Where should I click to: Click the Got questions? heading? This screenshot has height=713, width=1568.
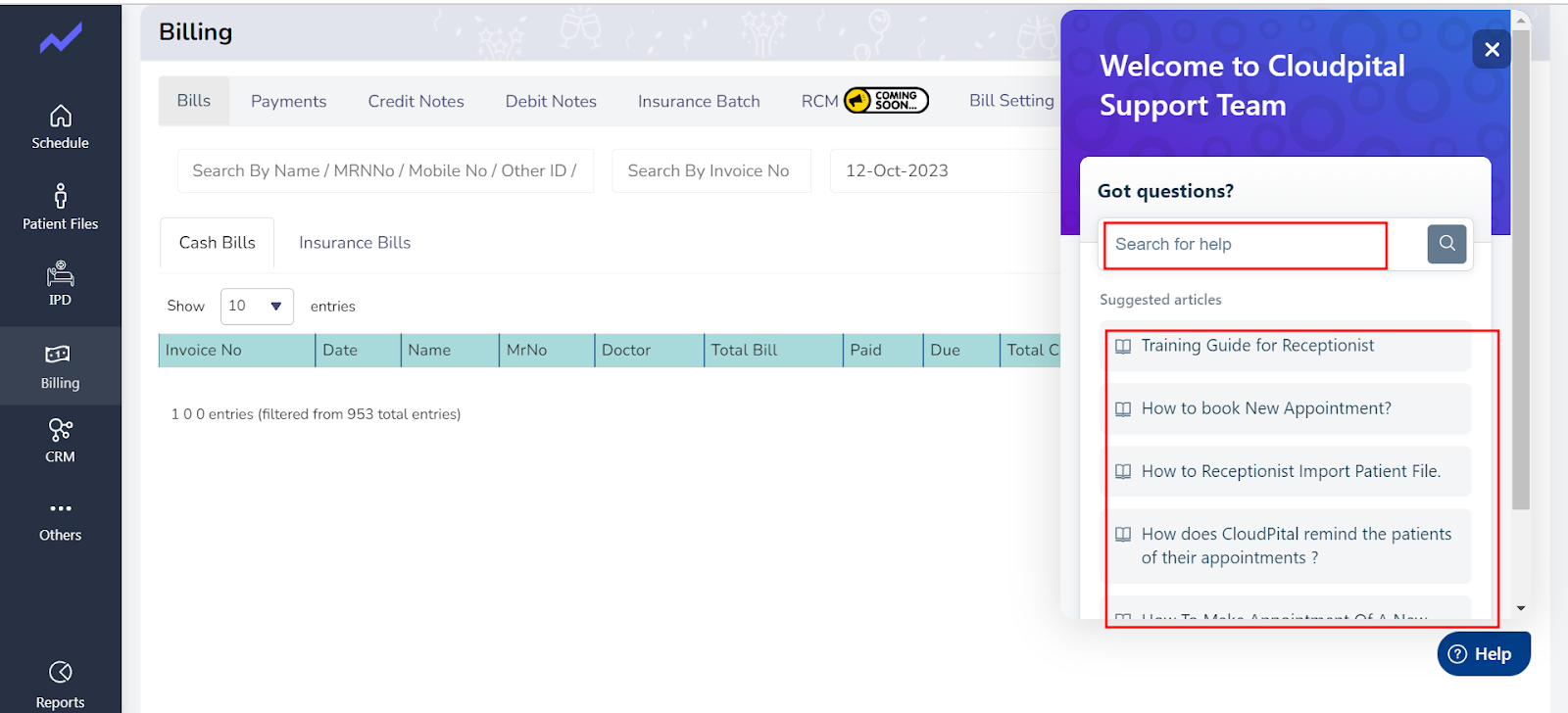tap(1165, 191)
